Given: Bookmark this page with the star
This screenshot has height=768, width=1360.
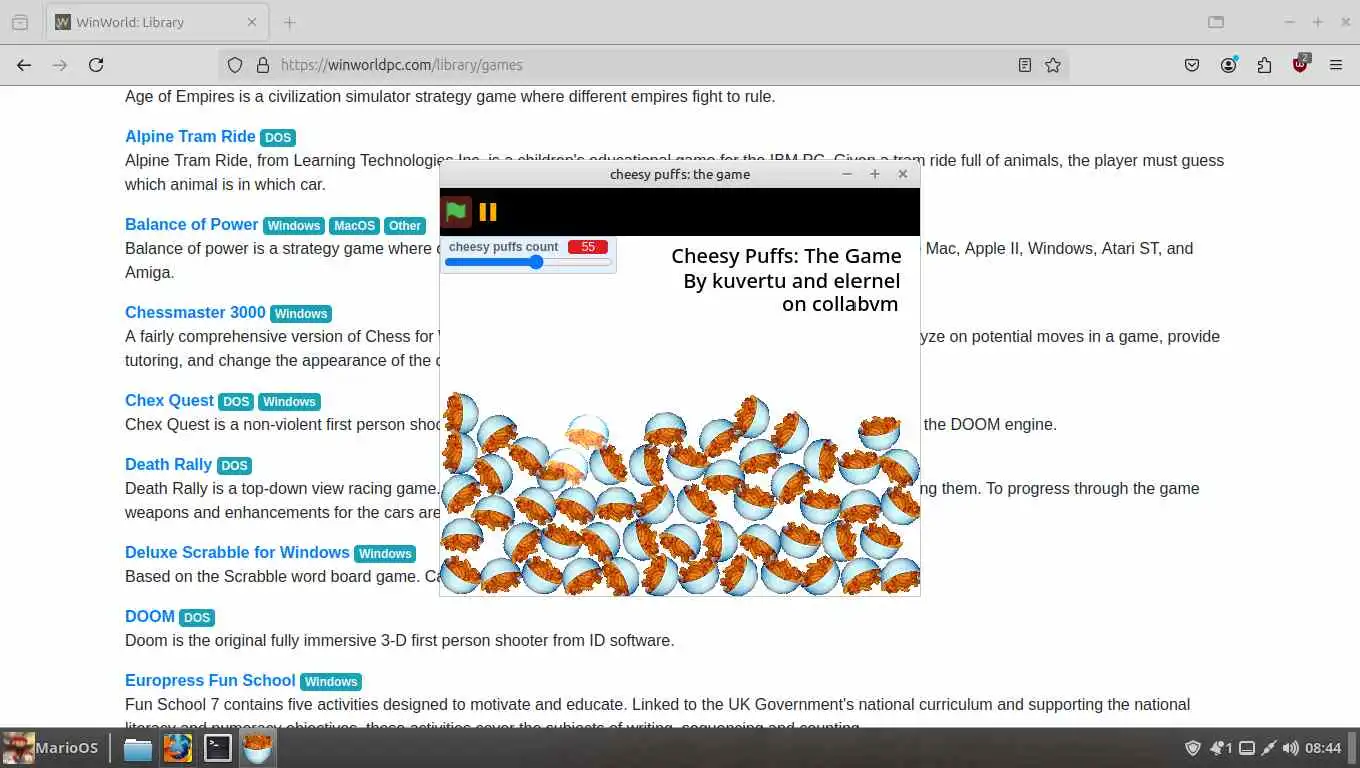Looking at the screenshot, I should pyautogui.click(x=1053, y=65).
